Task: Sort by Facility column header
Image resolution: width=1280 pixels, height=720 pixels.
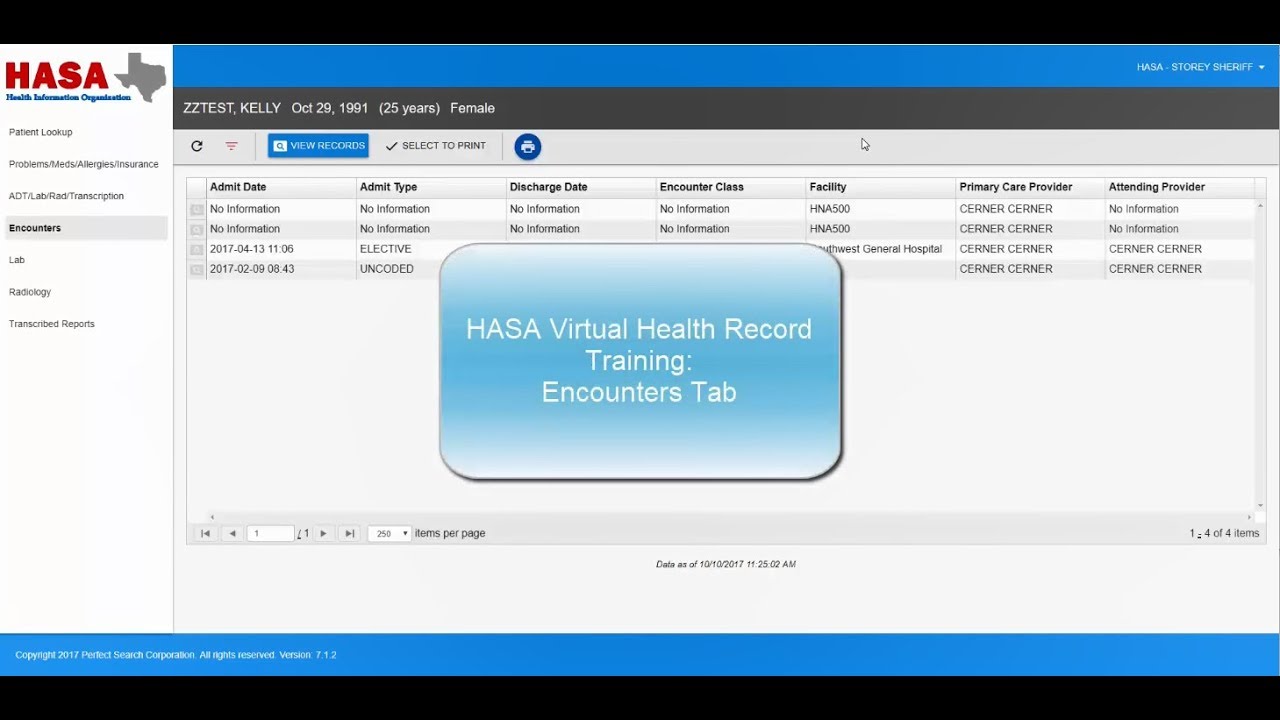Action: [880, 187]
